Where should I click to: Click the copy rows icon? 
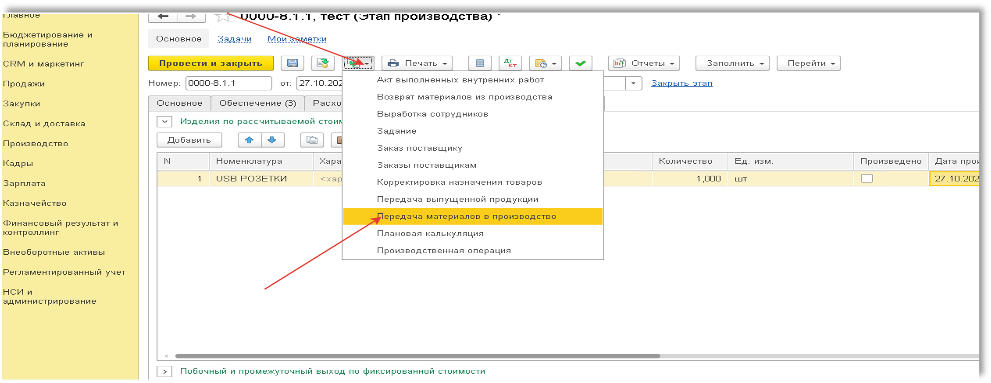312,140
